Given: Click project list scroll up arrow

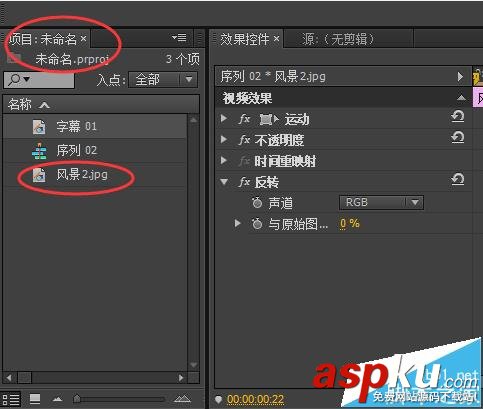Looking at the screenshot, I should 193,120.
